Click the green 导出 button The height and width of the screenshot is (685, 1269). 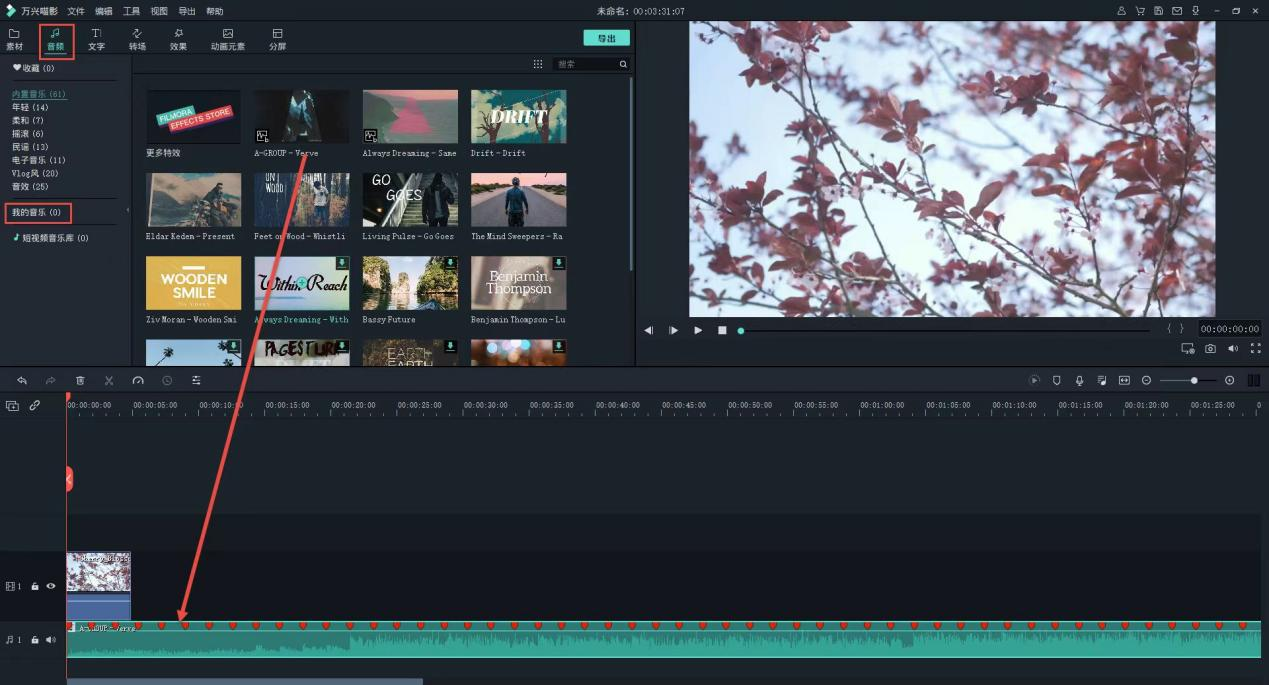click(x=606, y=38)
